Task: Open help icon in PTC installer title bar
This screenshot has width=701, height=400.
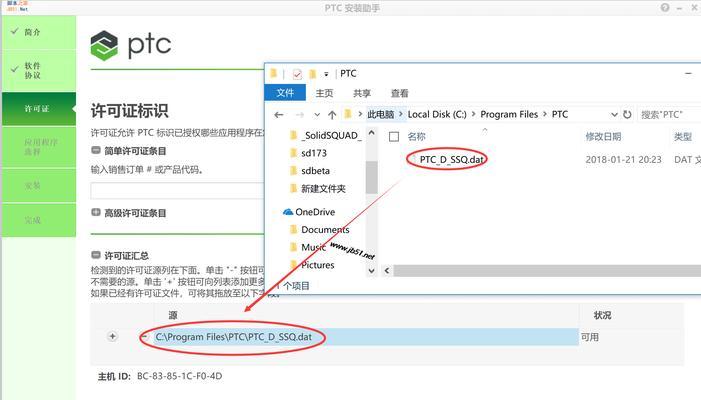Action: tap(665, 8)
